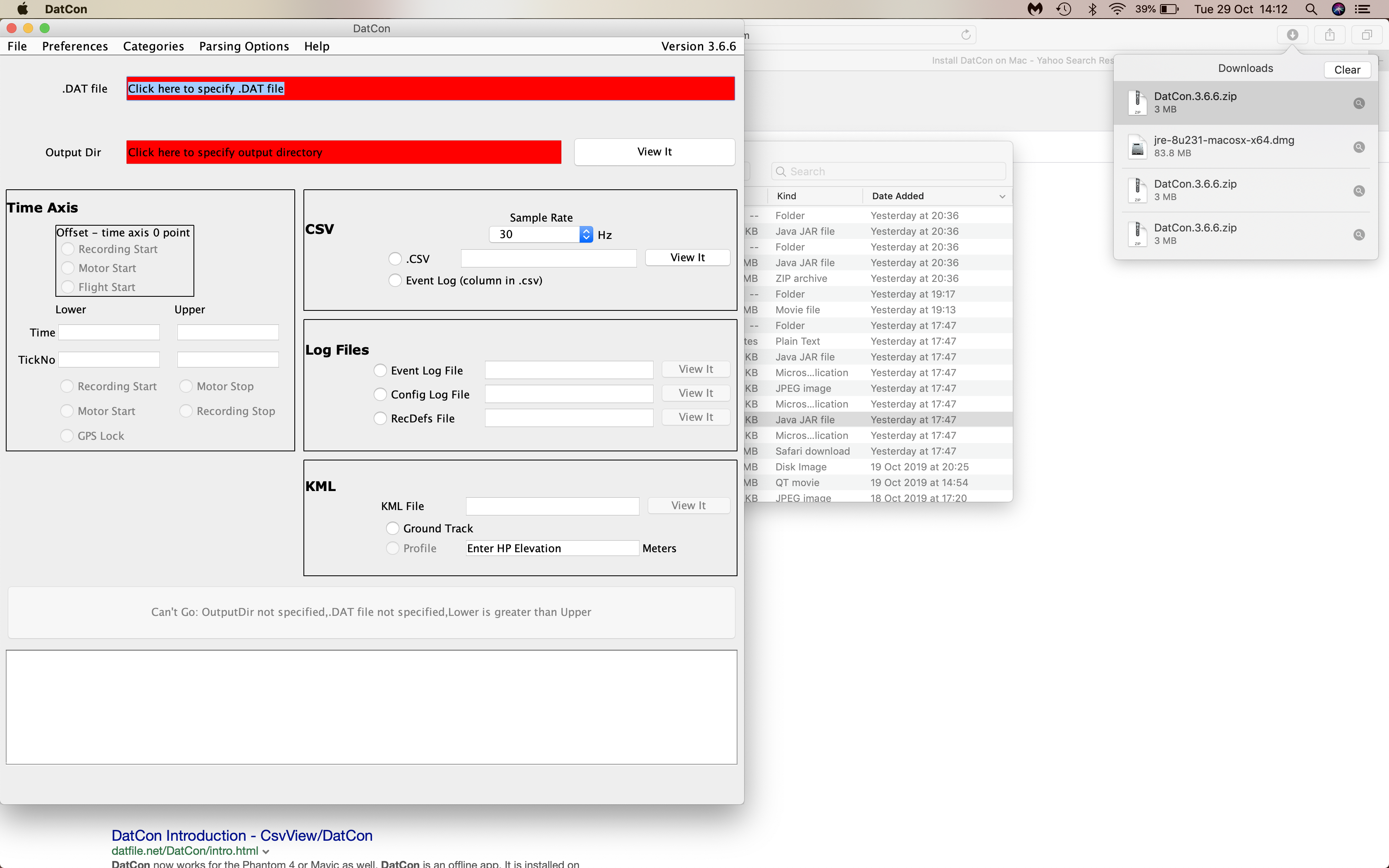Open the Preferences menu

[74, 46]
